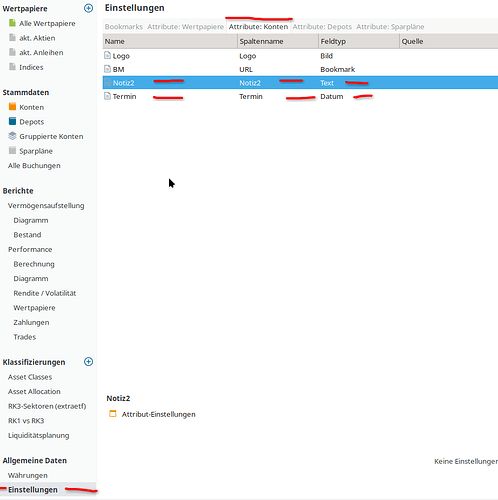The image size is (498, 500).
Task: Click the Bookmark field type cell
Action: coord(337,69)
